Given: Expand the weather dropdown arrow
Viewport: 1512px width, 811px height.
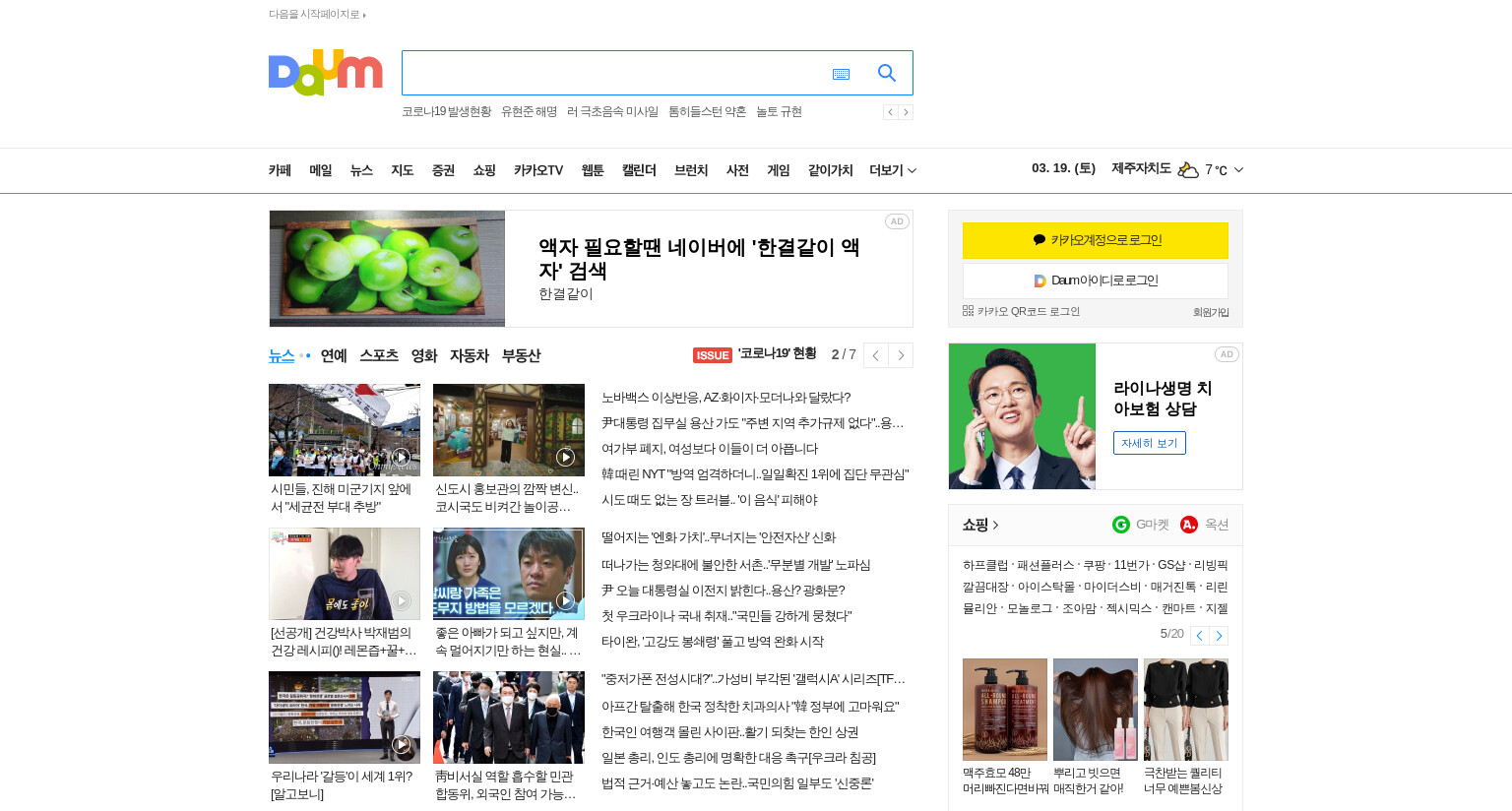Looking at the screenshot, I should tap(1238, 169).
